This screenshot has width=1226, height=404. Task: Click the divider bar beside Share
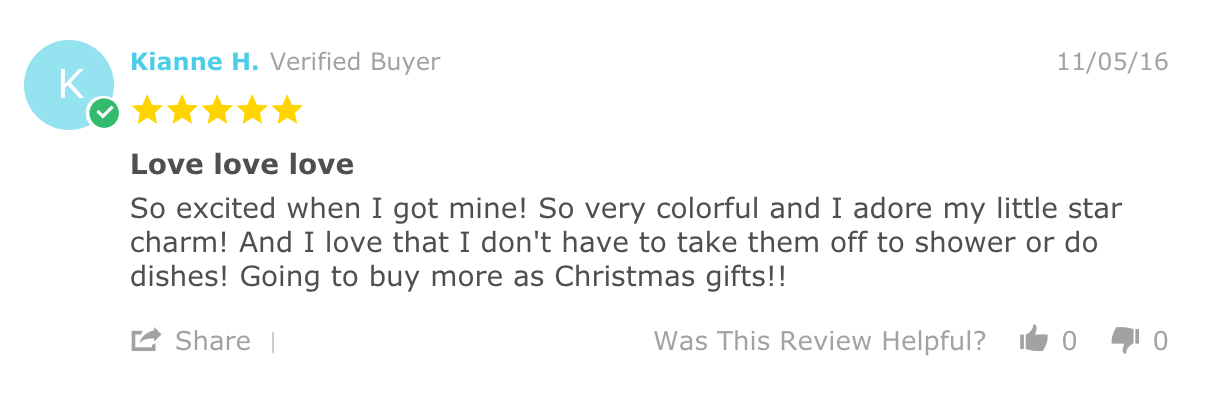(272, 342)
